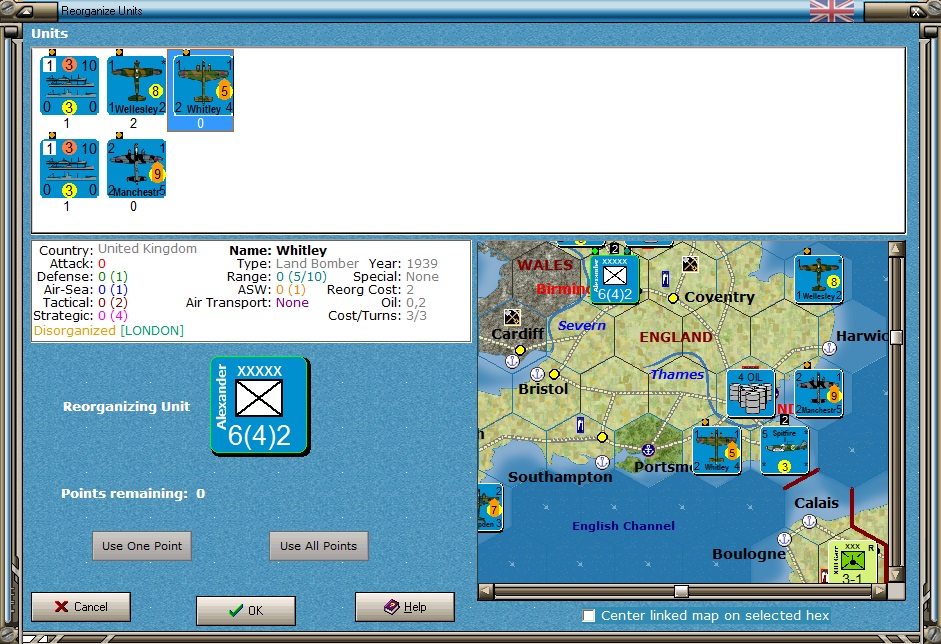Select the first-row naval ship unit

click(x=70, y=85)
